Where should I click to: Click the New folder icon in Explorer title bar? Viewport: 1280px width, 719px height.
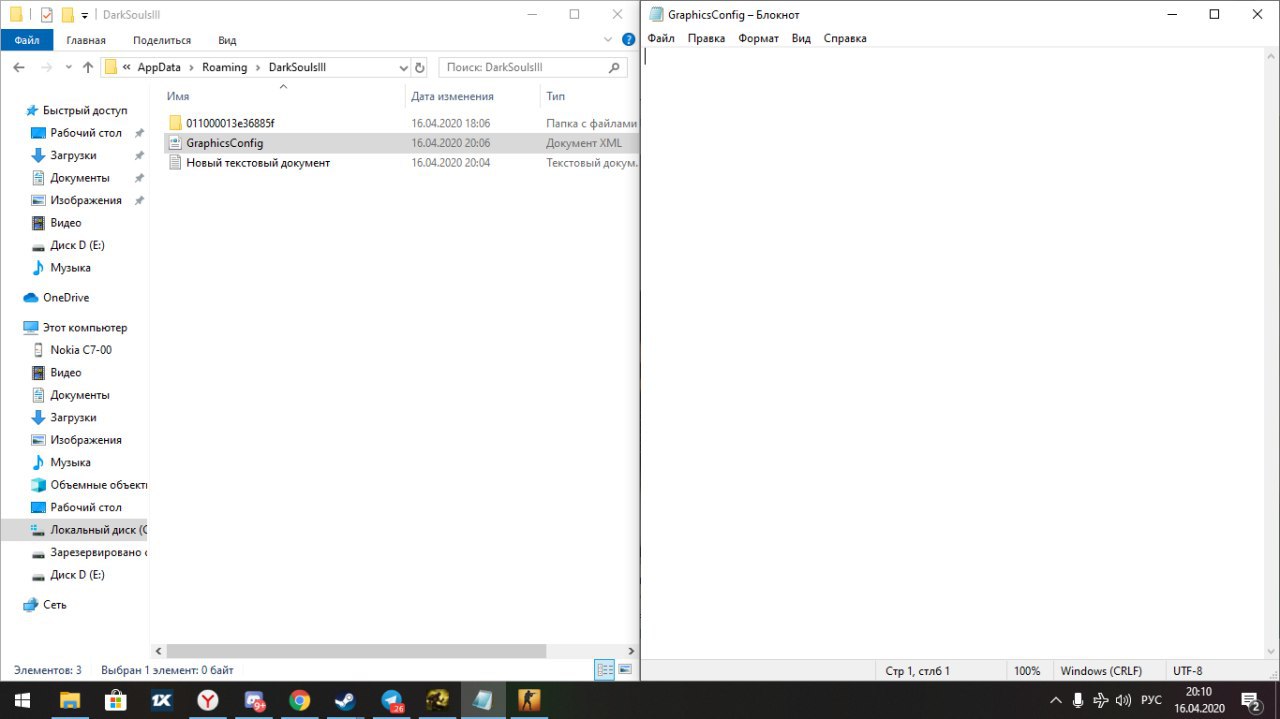67,14
